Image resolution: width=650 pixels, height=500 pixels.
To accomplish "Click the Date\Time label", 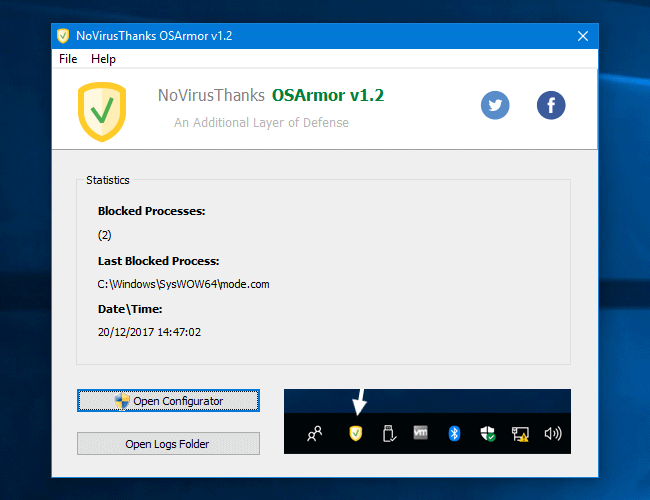I will [x=130, y=309].
